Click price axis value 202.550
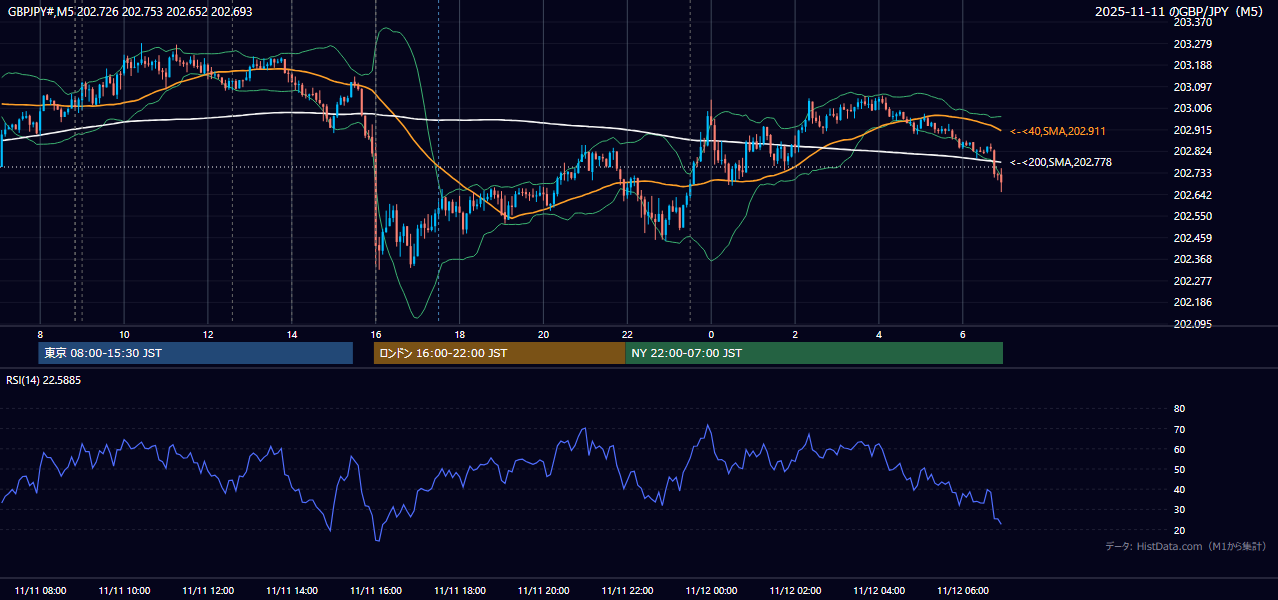The height and width of the screenshot is (600, 1278). (1193, 216)
